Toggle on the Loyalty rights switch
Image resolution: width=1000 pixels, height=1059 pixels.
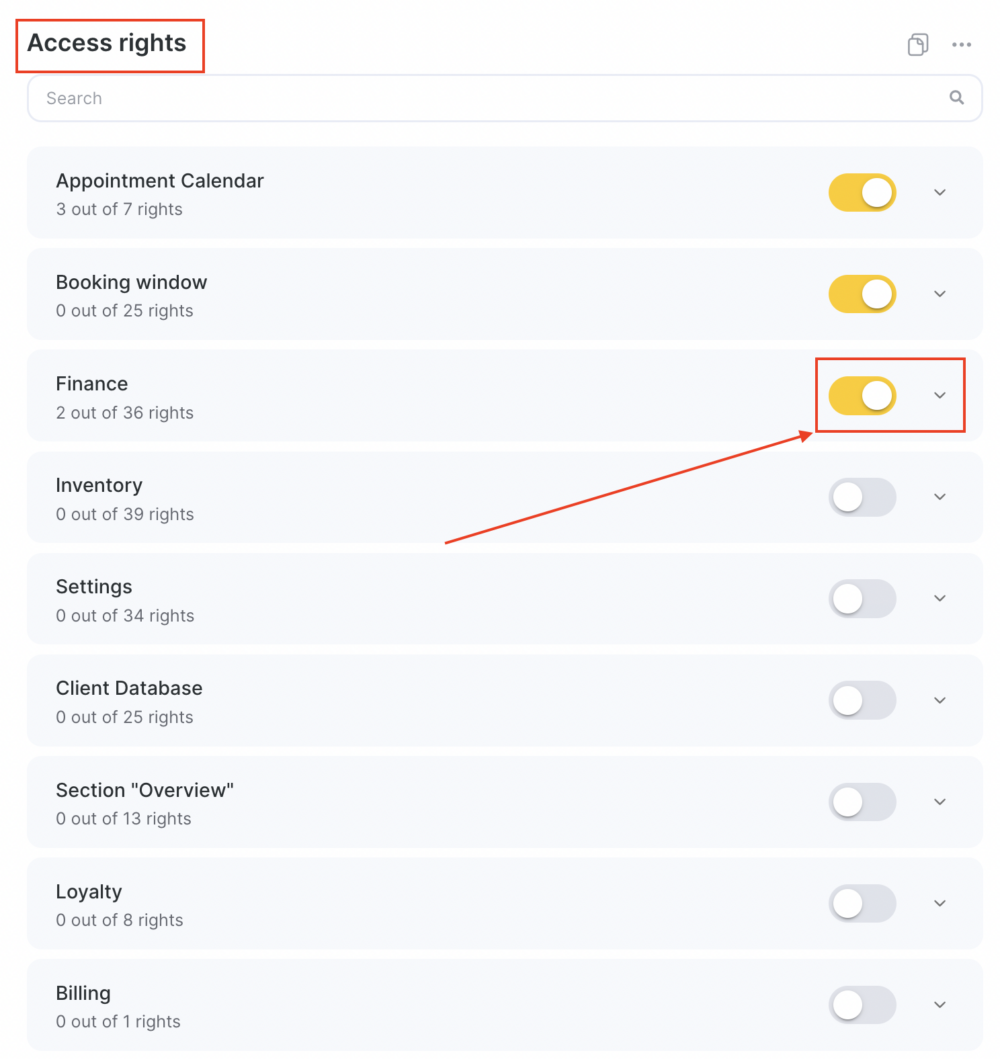(862, 903)
